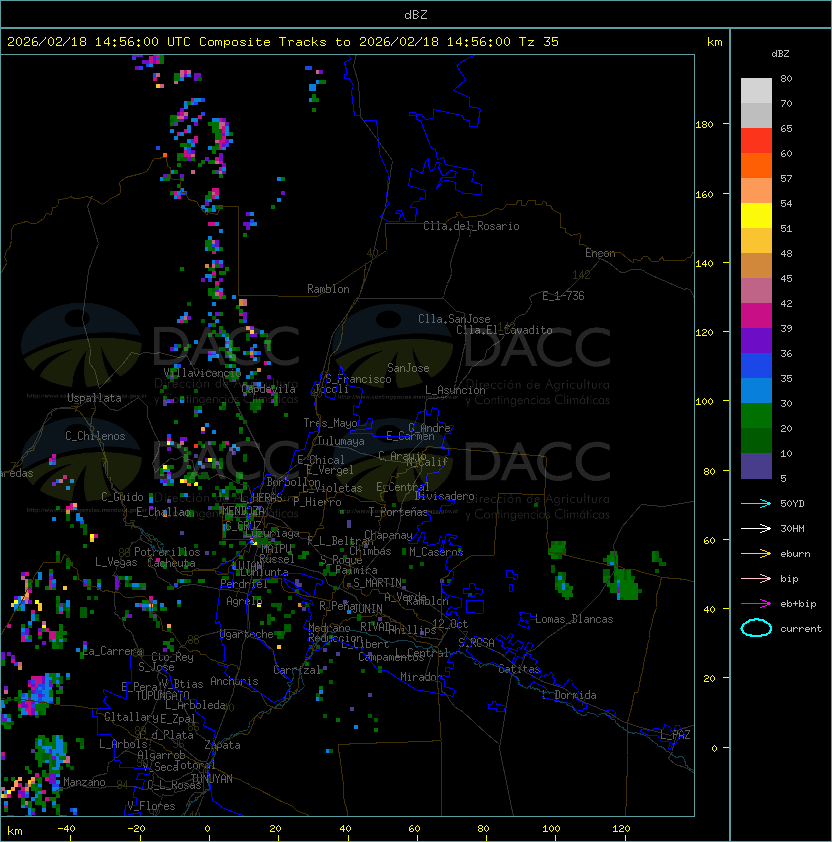Click the 'Encon' map label
Screen dimensions: 832x842
tap(600, 253)
